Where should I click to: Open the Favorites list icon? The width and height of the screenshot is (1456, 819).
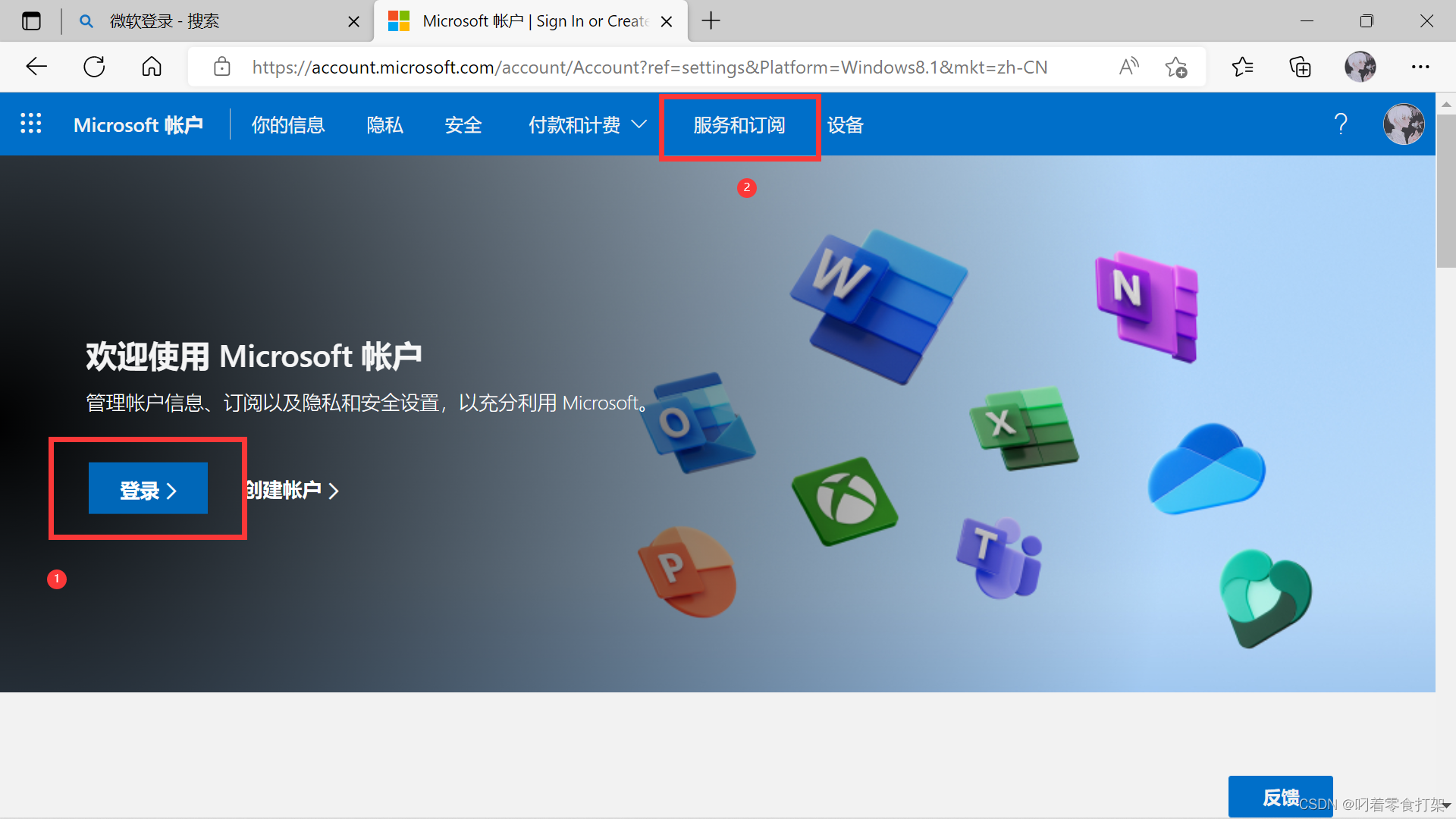(1242, 67)
